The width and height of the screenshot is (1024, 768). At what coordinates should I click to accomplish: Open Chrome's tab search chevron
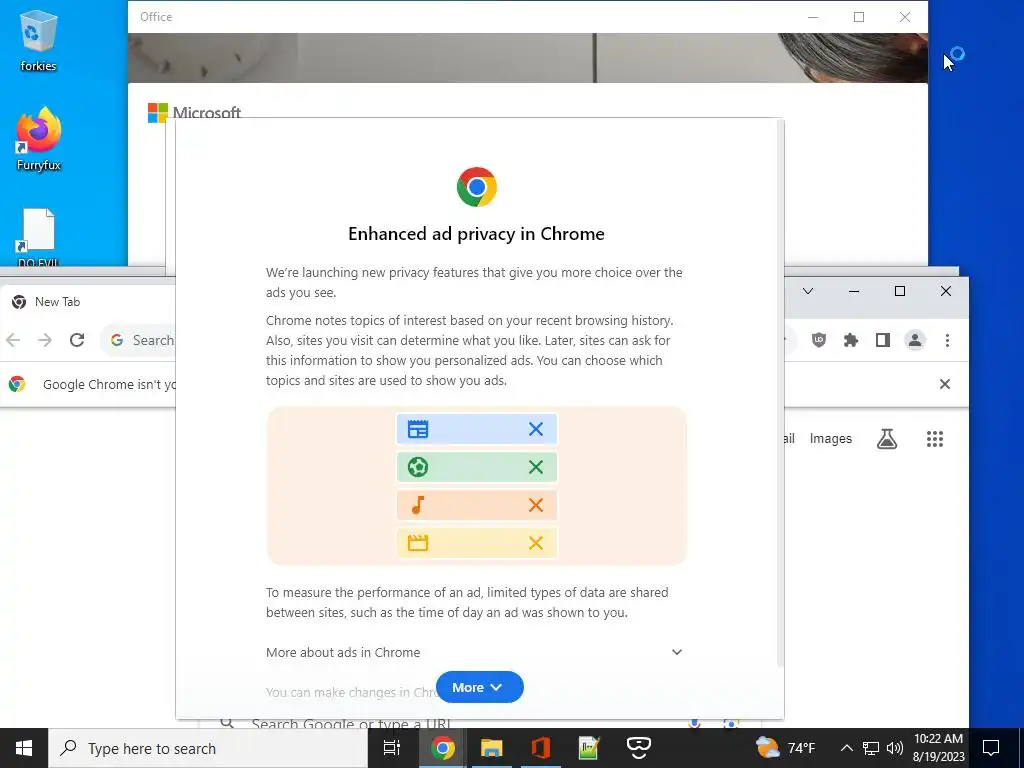coord(808,291)
